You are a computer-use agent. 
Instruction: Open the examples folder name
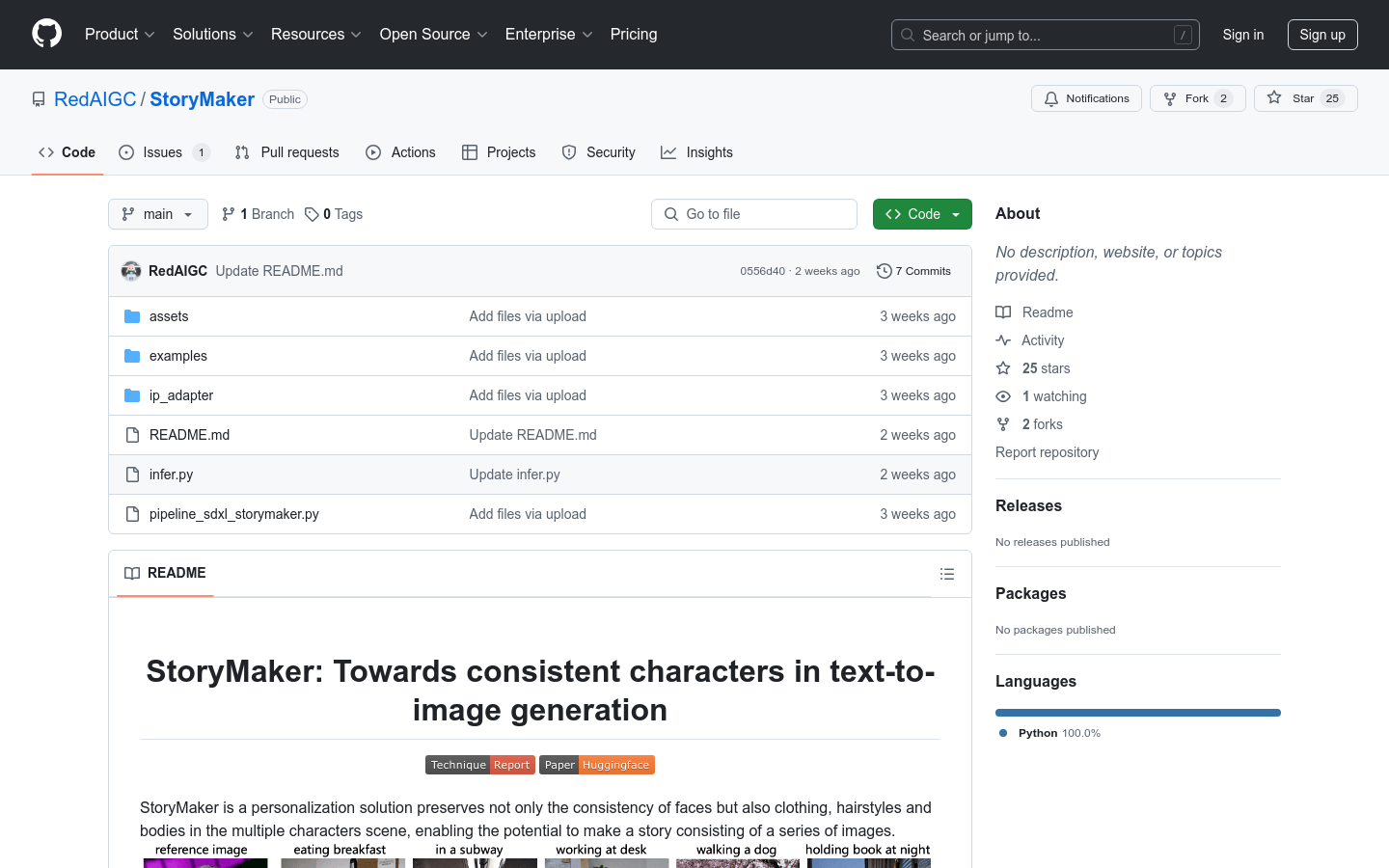click(x=178, y=356)
